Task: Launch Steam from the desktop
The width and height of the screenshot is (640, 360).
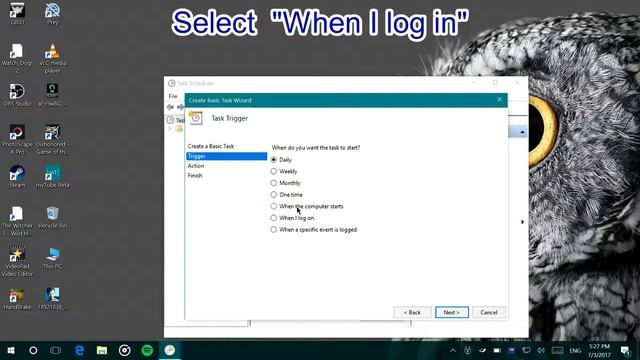Action: point(17,176)
